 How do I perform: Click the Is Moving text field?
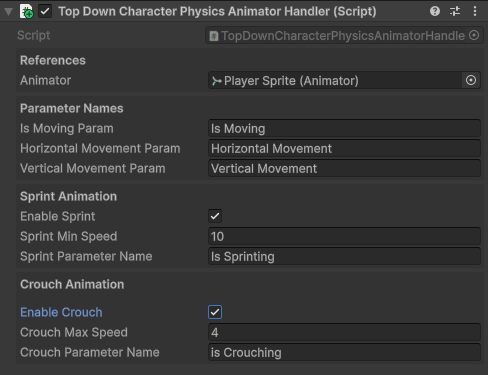point(344,128)
